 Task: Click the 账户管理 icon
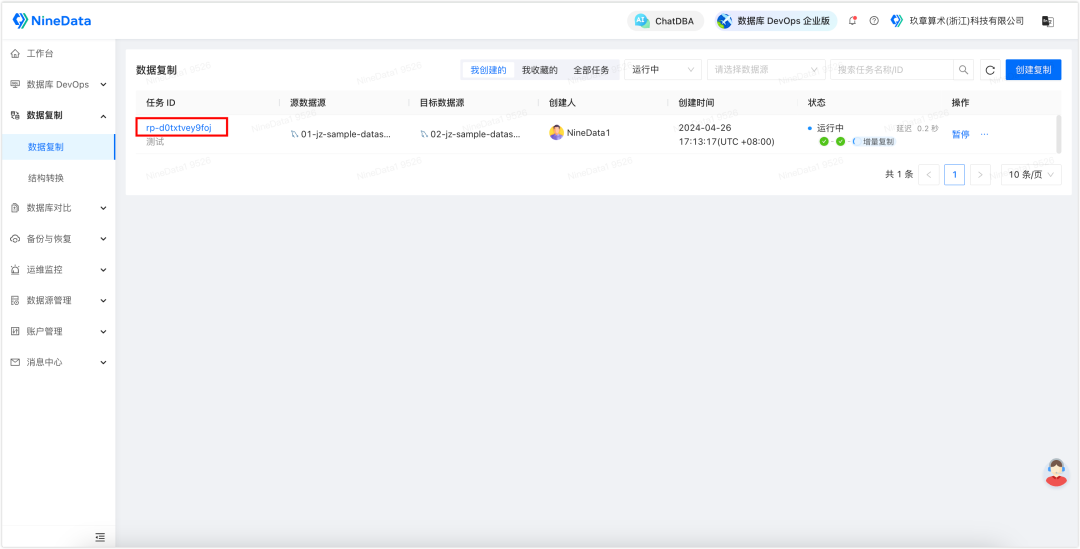pyautogui.click(x=15, y=331)
